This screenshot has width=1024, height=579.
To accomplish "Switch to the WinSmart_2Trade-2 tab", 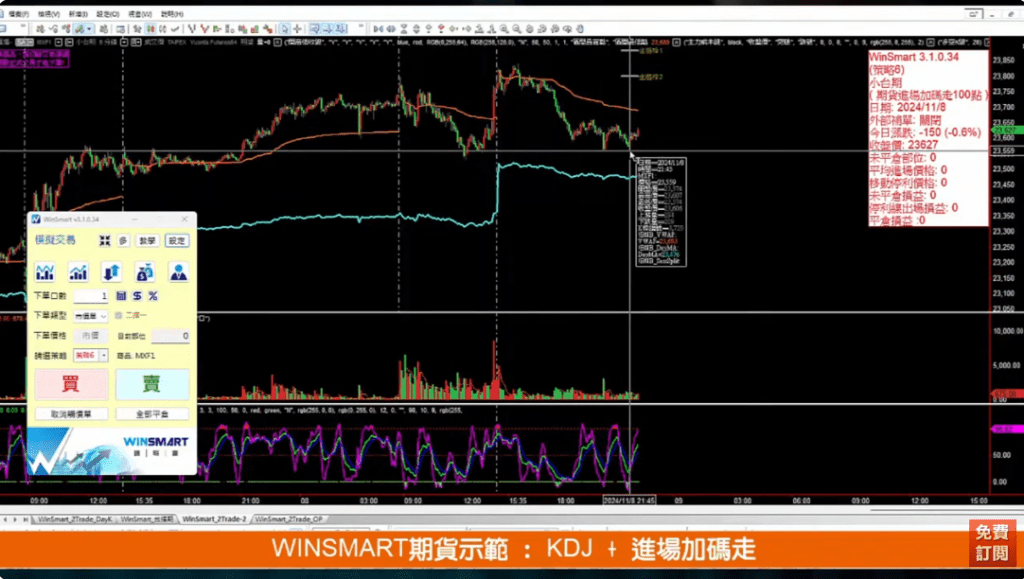I will 214,520.
